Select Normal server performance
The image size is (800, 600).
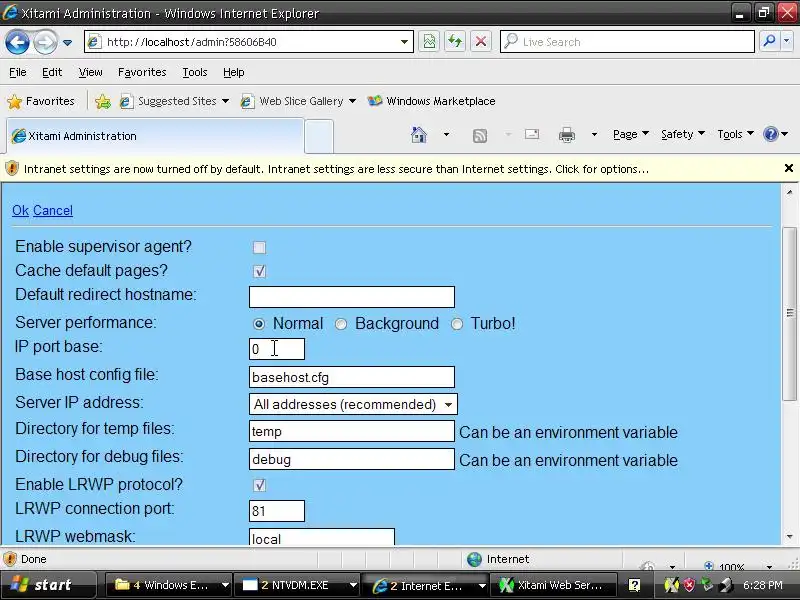click(x=259, y=324)
